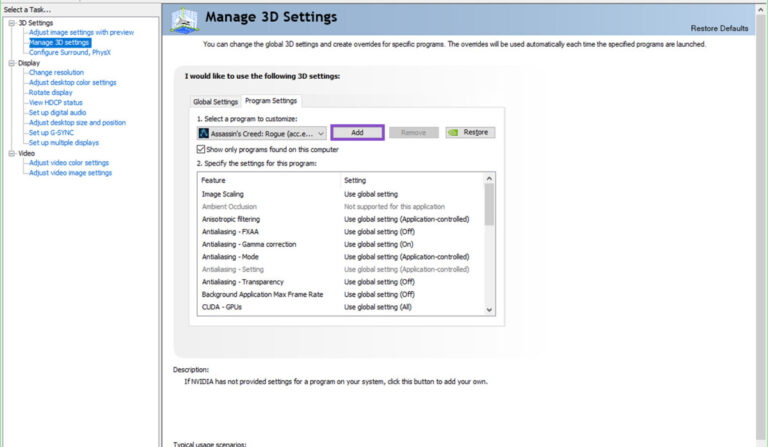Select the Antialiasing - FXAA row
This screenshot has width=768, height=447.
click(341, 232)
